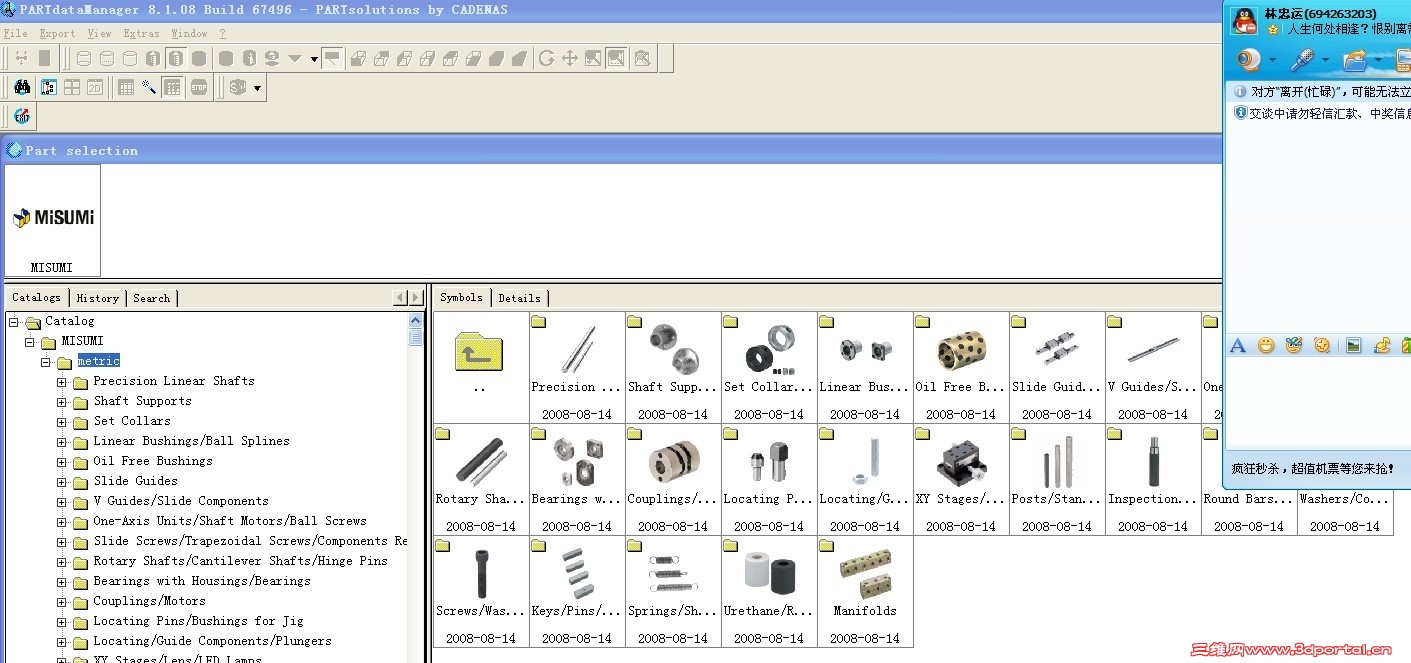Open the XY Stages thumbnail
Image resolution: width=1411 pixels, height=663 pixels.
tap(961, 479)
